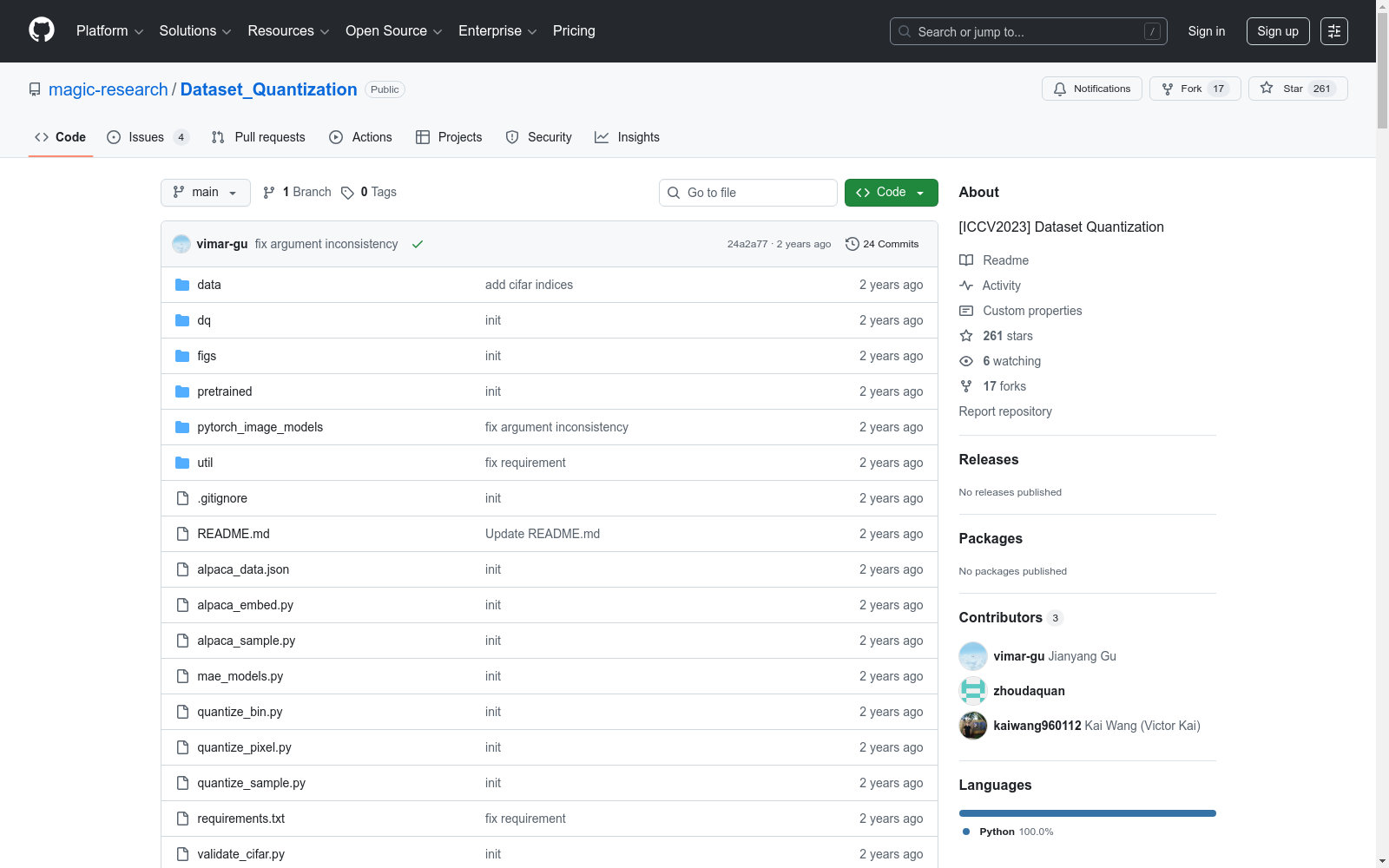Screen dimensions: 1389x868
Task: Switch to the Issues tab
Action: coord(148,137)
